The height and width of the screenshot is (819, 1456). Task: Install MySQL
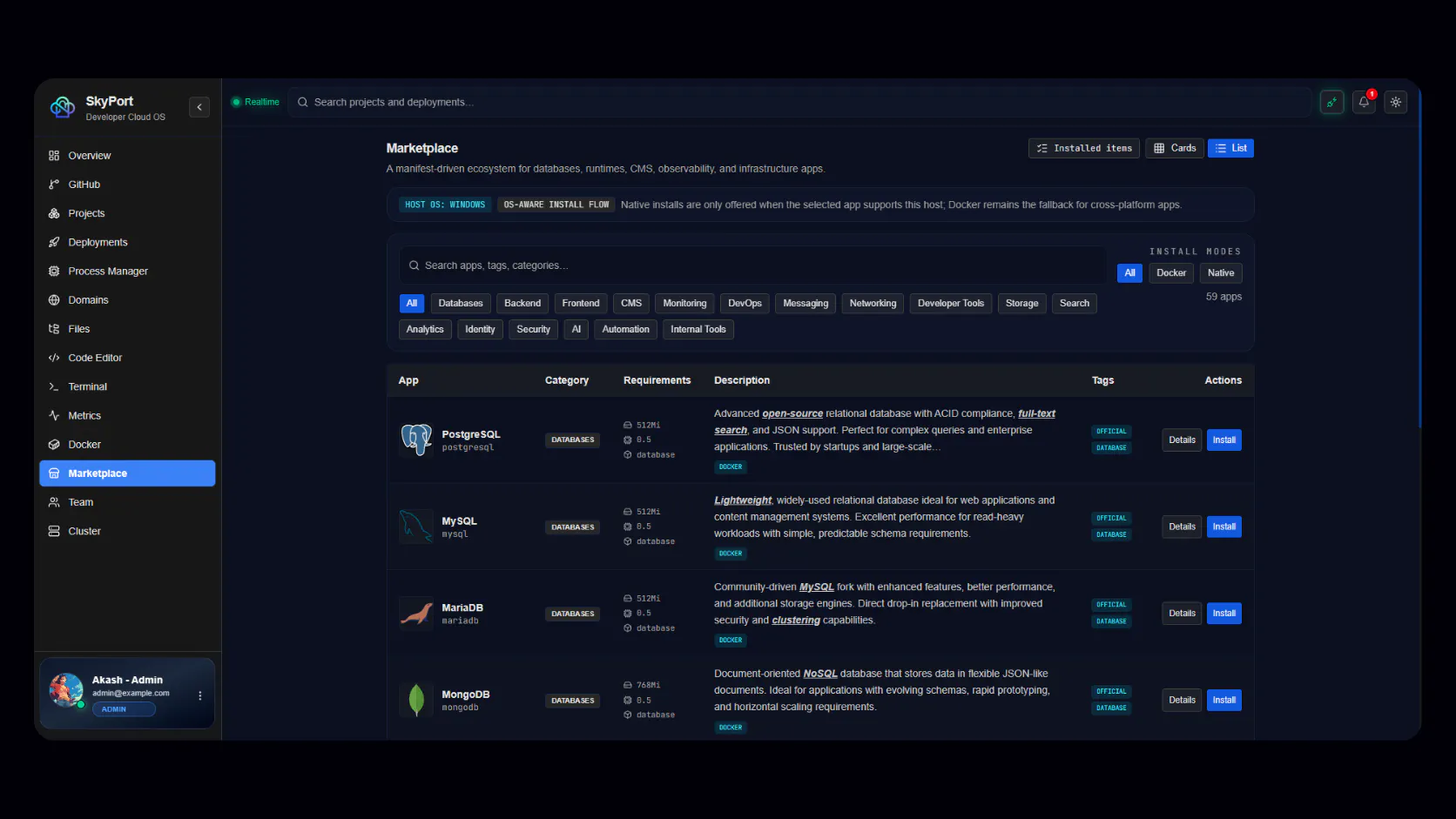(x=1224, y=527)
